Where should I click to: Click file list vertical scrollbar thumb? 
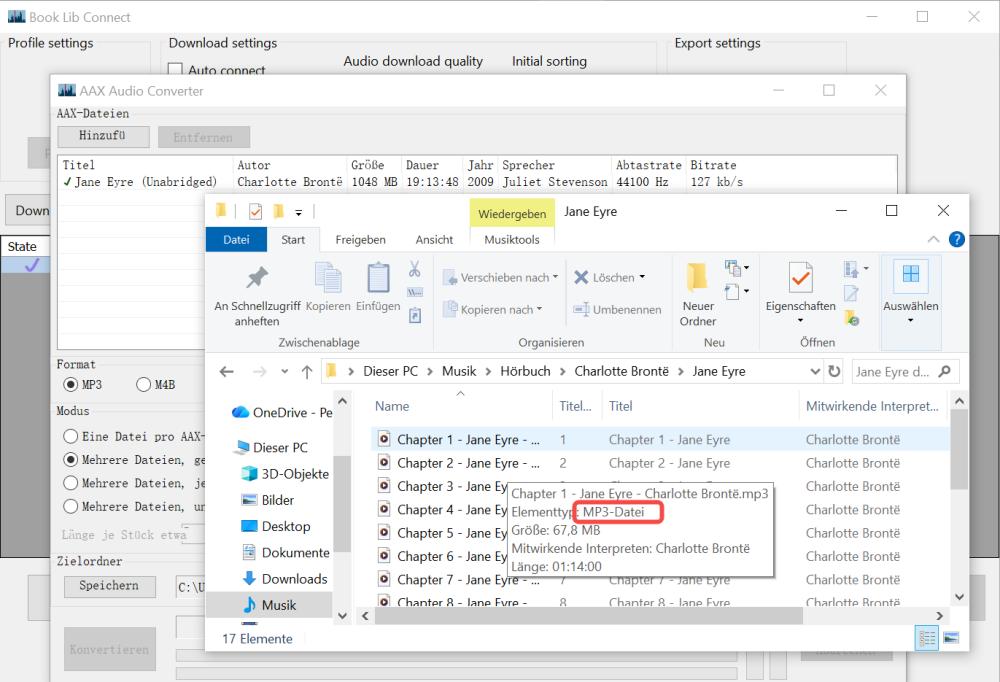click(x=959, y=449)
